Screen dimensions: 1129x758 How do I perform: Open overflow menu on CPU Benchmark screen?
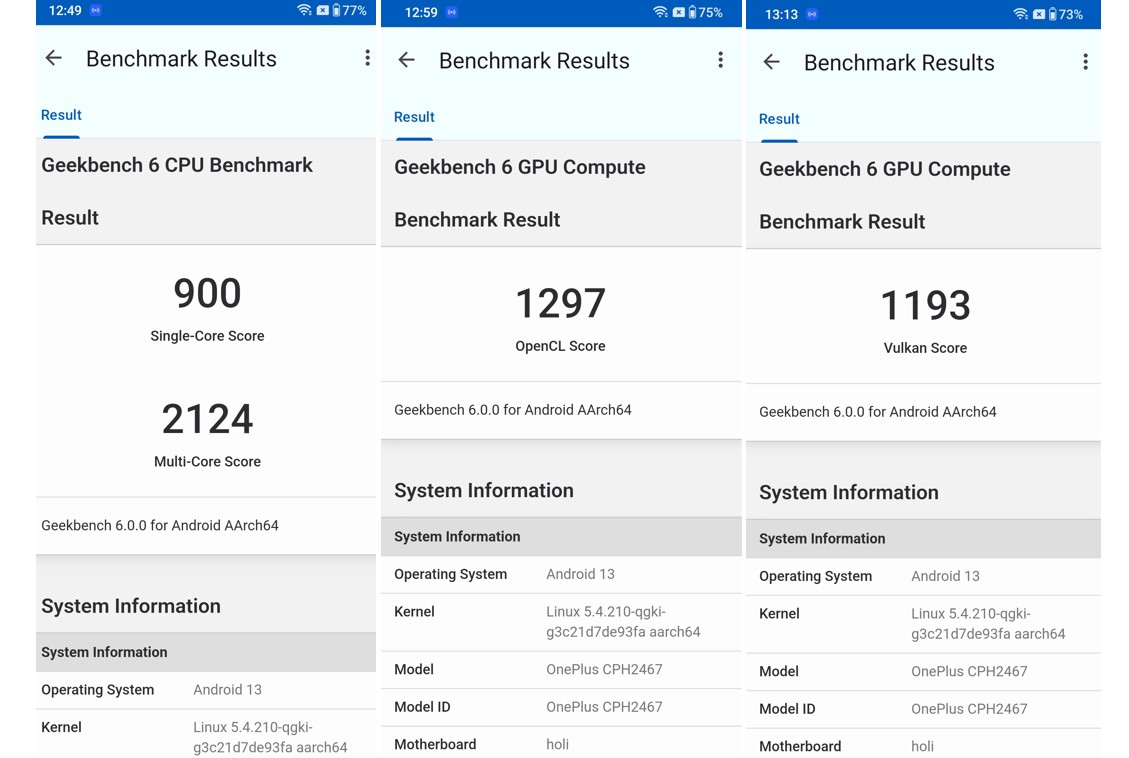point(367,58)
